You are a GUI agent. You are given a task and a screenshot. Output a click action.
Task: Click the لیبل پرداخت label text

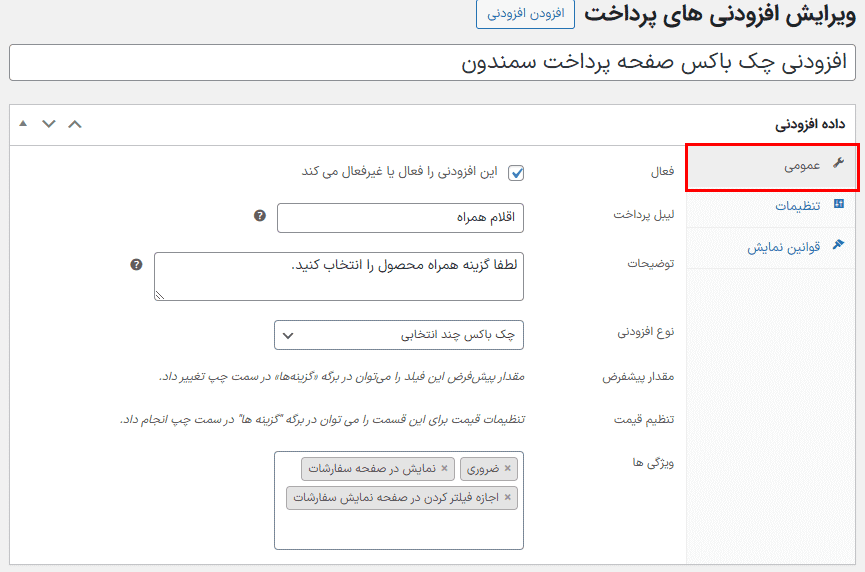[644, 215]
